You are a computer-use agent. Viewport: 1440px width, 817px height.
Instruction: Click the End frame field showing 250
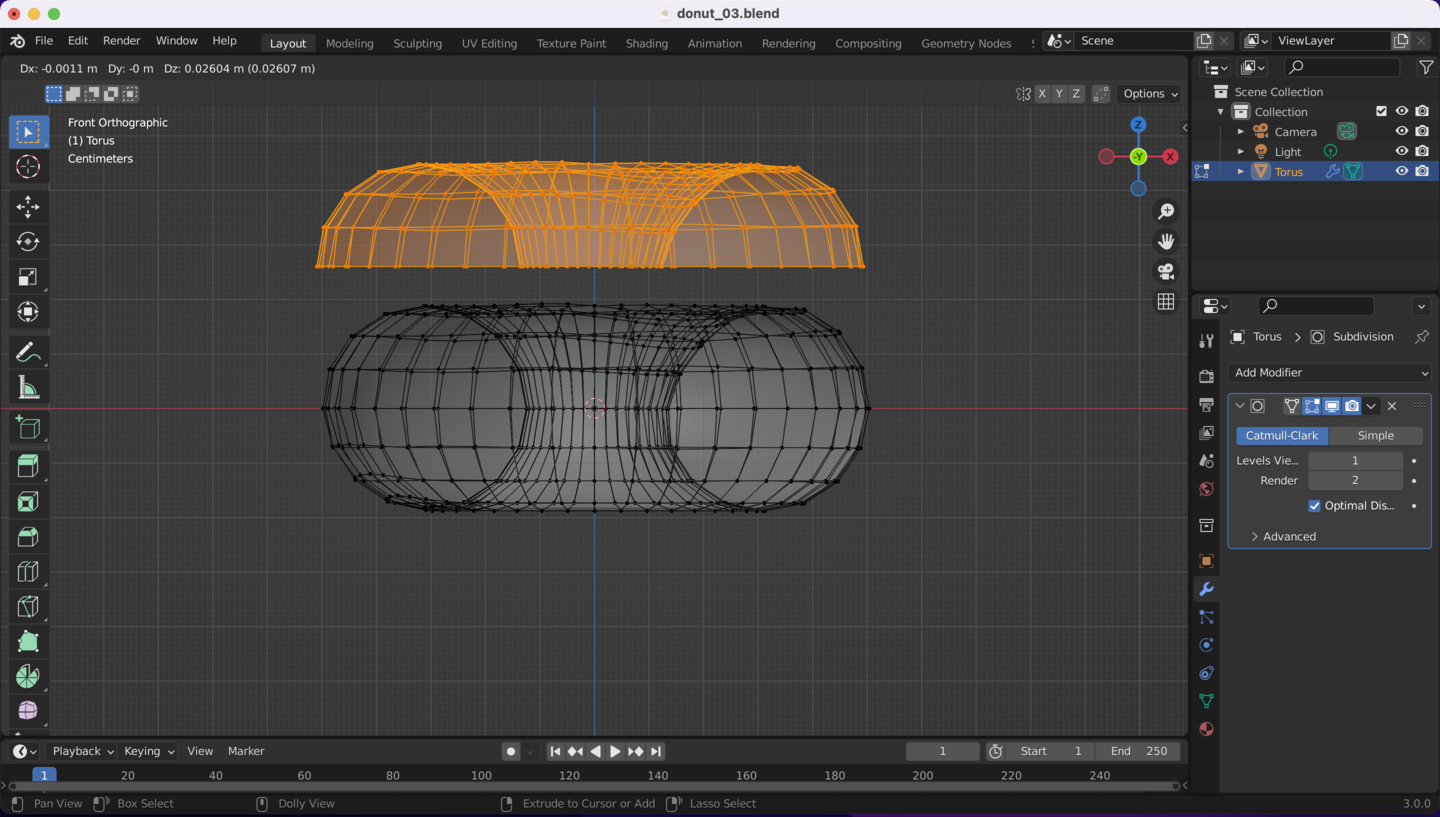1138,751
